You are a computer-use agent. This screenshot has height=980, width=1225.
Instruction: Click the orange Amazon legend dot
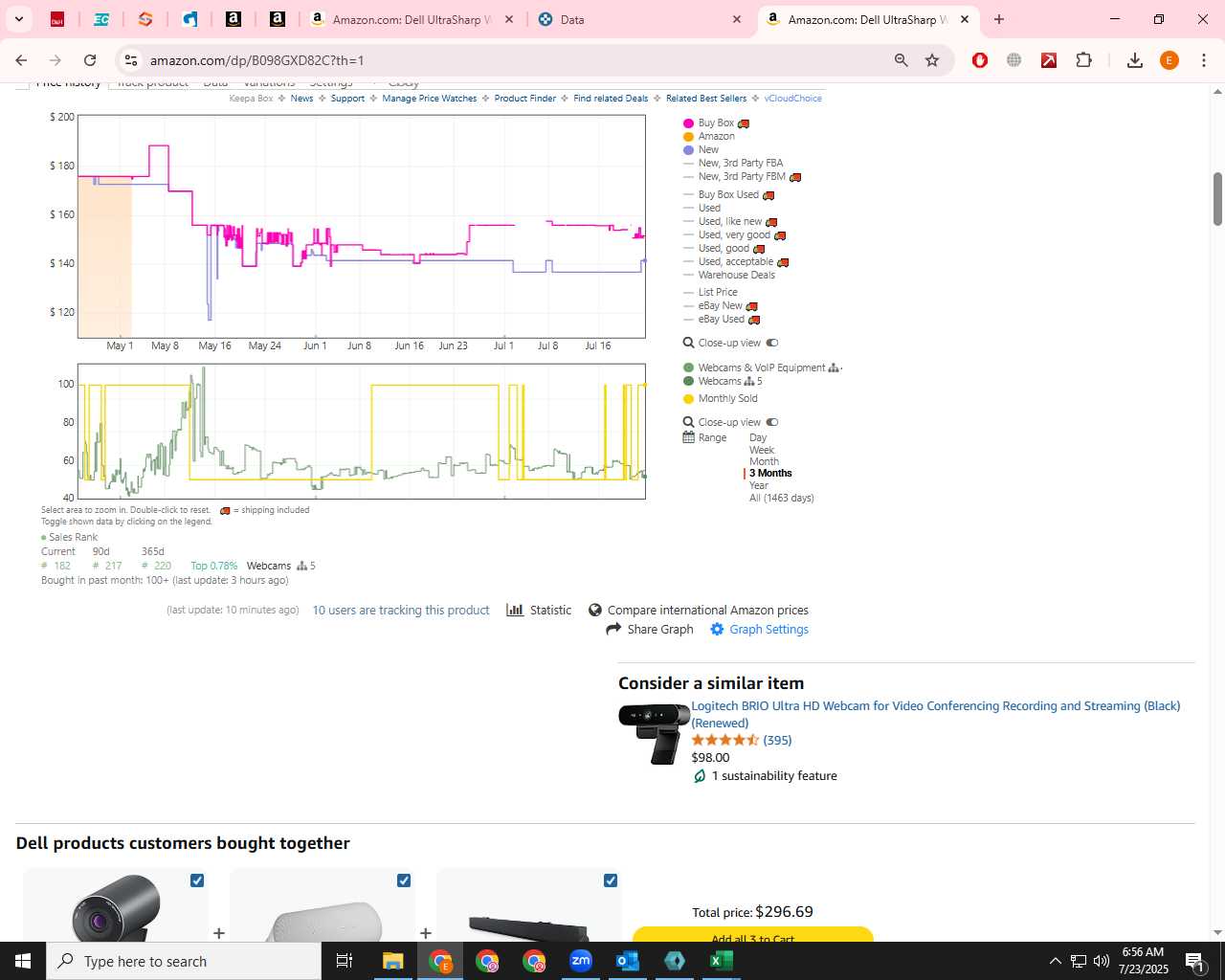pyautogui.click(x=688, y=136)
